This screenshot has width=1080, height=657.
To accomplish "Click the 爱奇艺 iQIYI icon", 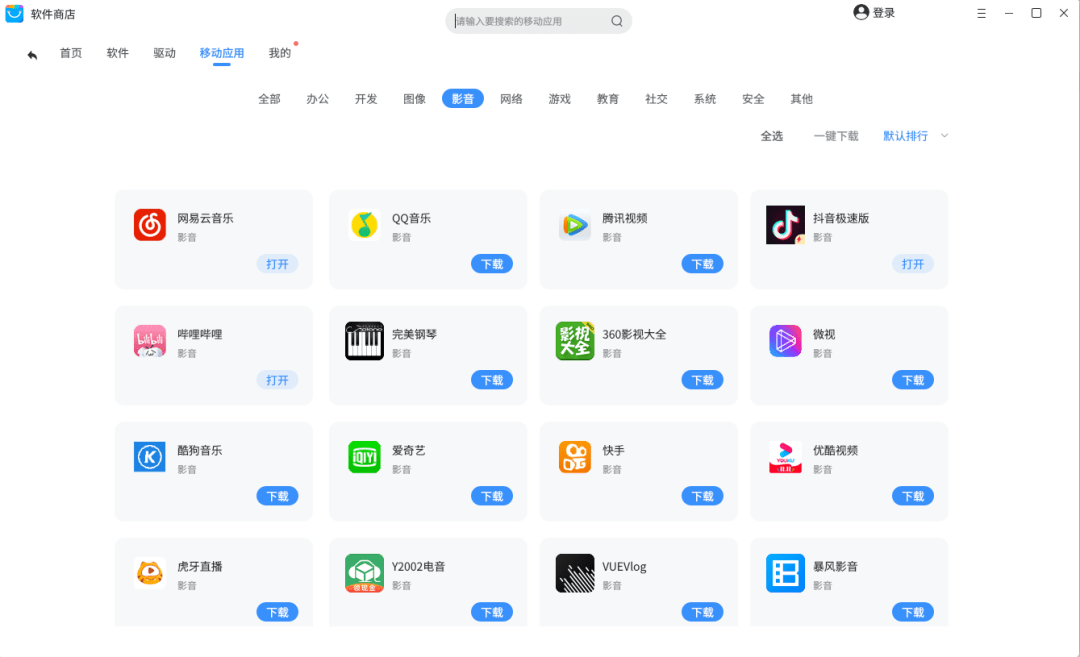I will [x=364, y=457].
